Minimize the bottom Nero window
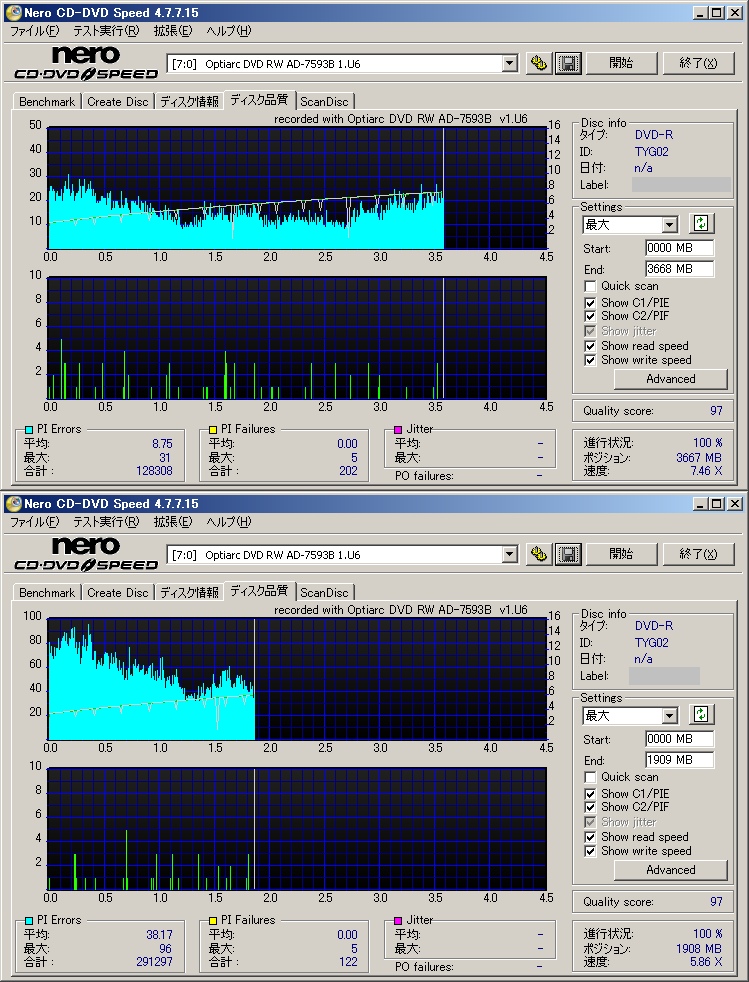This screenshot has width=749, height=982. (x=702, y=504)
